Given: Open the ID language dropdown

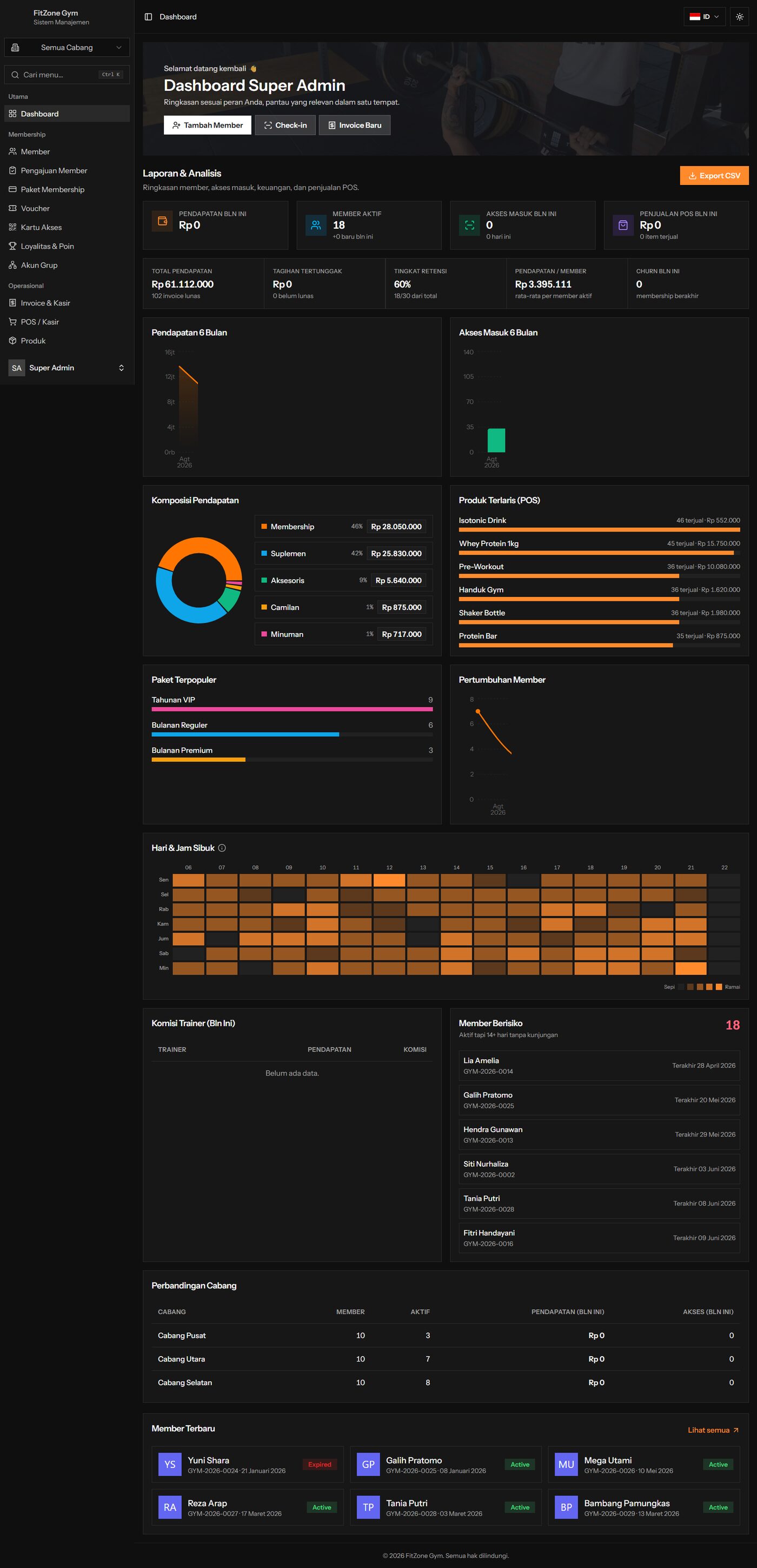Looking at the screenshot, I should (x=704, y=16).
